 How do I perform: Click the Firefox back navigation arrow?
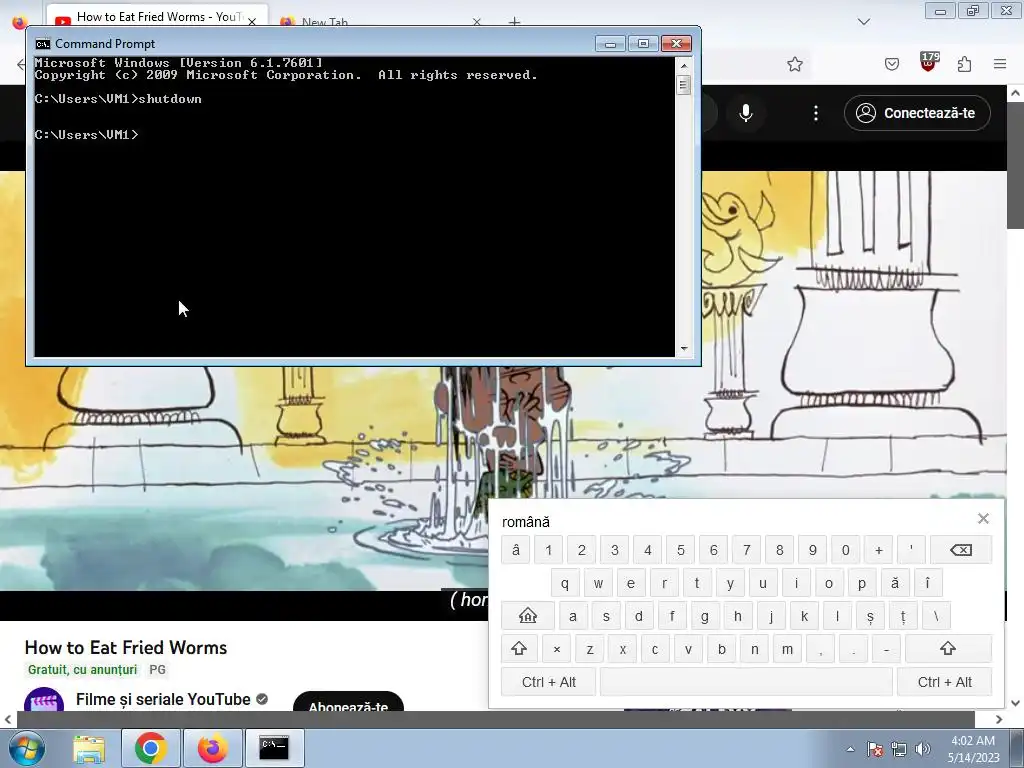point(21,64)
